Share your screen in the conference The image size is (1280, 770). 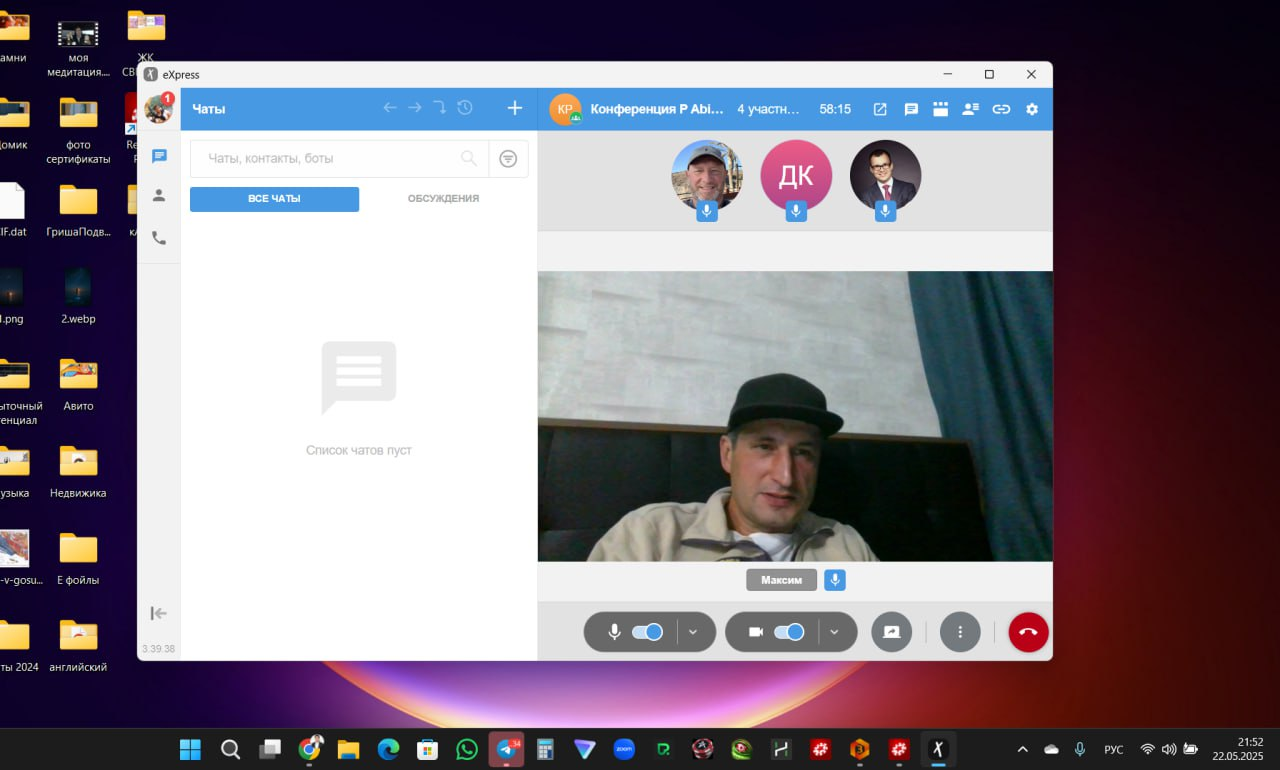click(891, 632)
